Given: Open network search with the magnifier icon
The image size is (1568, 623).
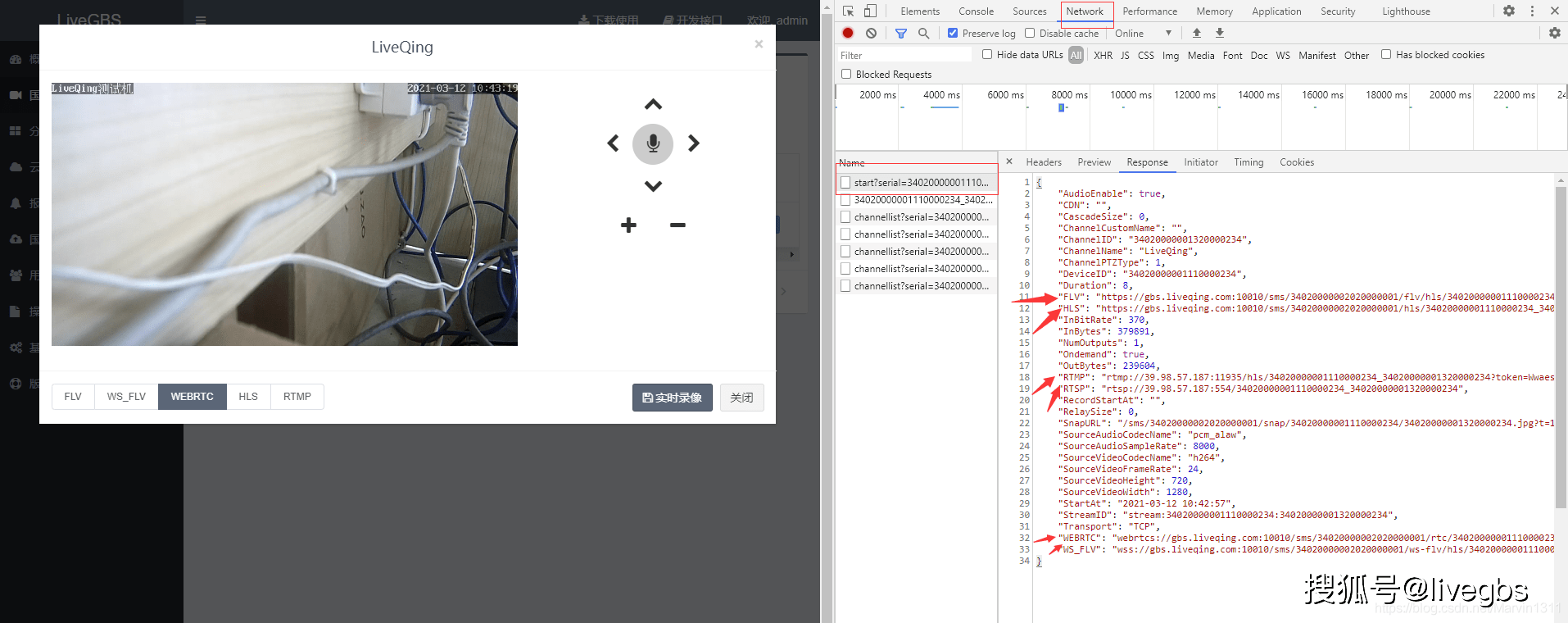Looking at the screenshot, I should tap(923, 34).
